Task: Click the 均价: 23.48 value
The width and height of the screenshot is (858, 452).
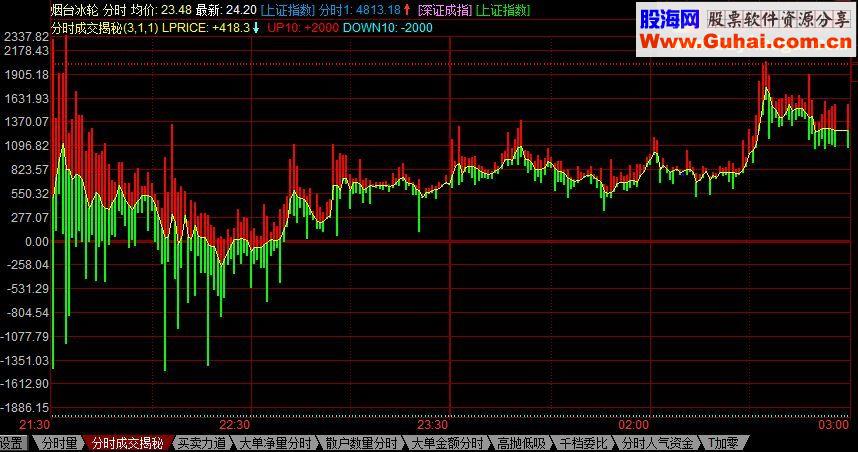Action: coord(161,10)
